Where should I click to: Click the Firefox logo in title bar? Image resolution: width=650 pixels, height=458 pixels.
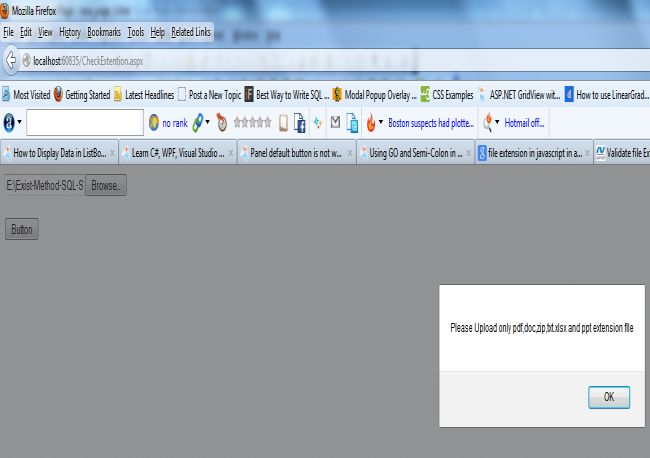(x=5, y=11)
